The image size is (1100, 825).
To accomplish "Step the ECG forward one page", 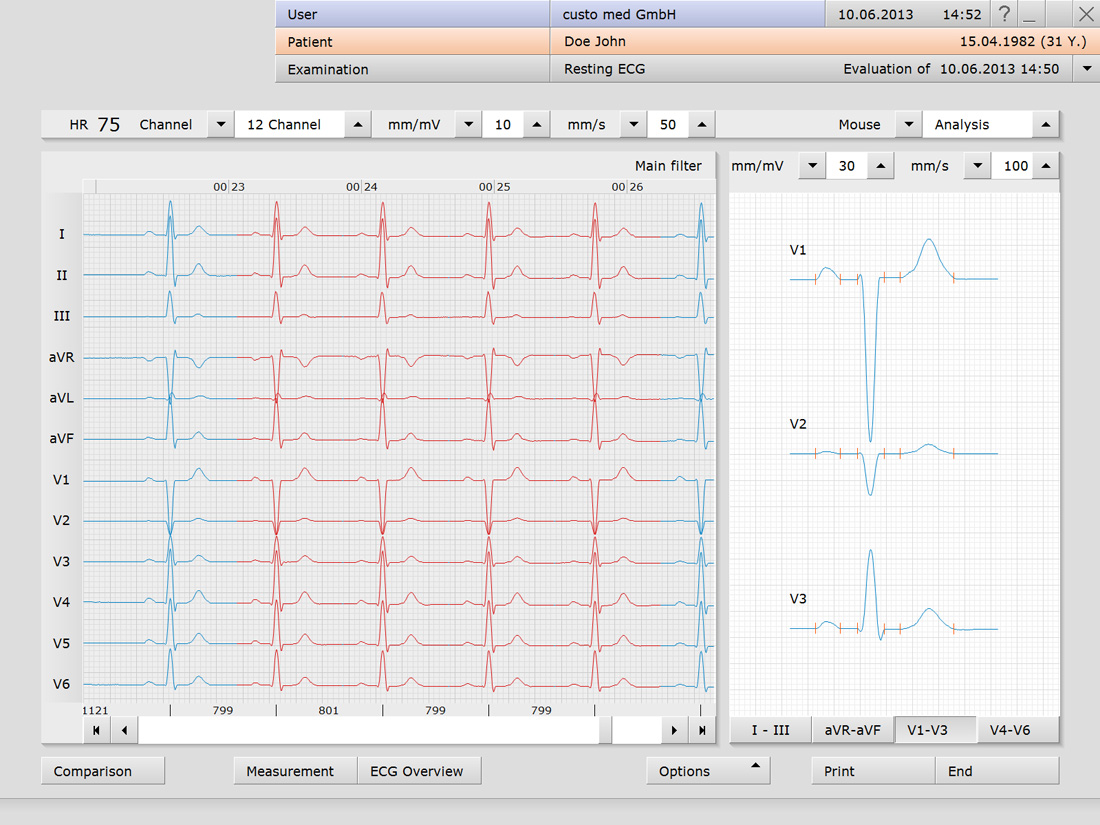I will pos(674,731).
